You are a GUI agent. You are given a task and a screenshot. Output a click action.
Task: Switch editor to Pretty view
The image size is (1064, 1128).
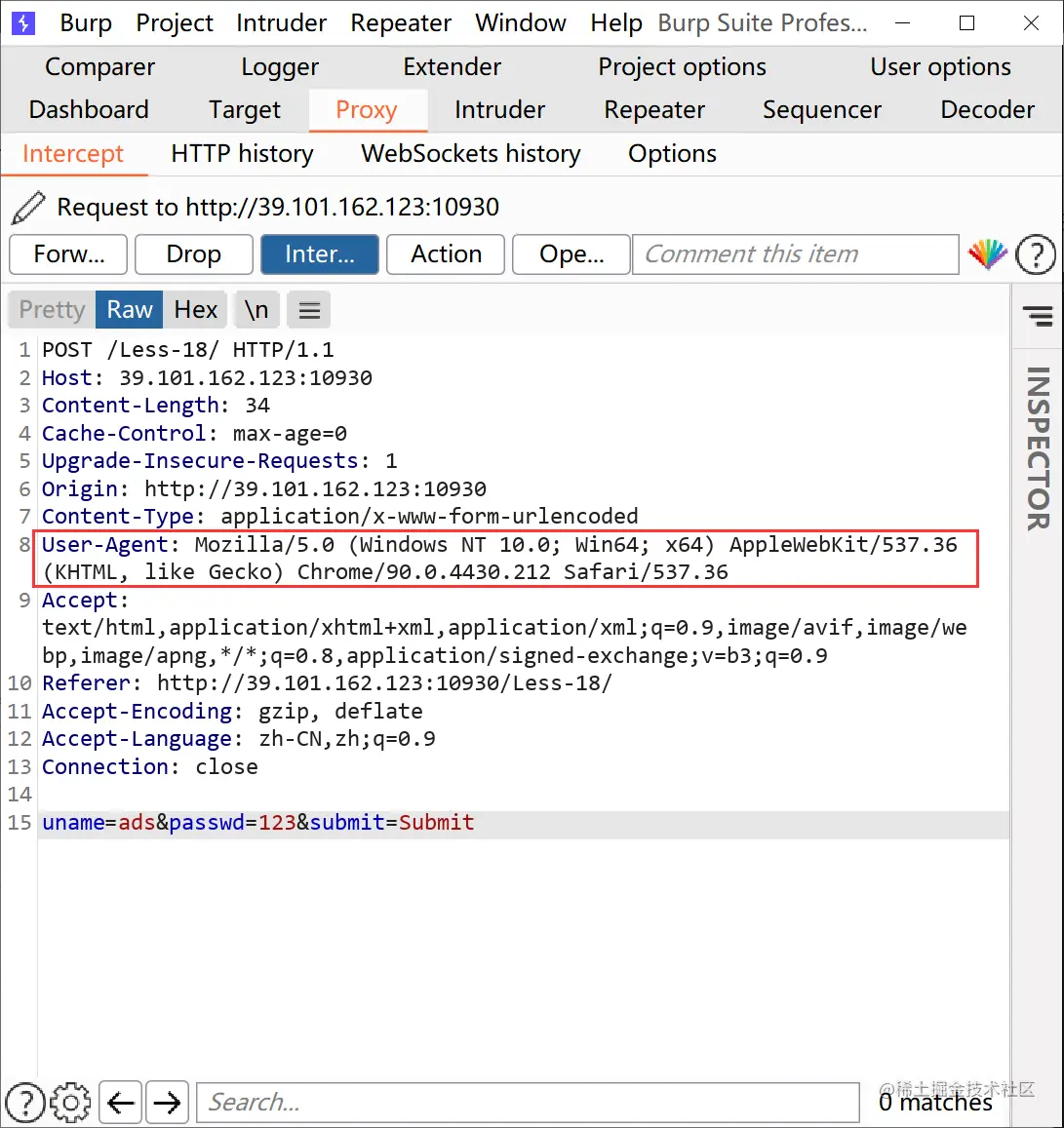tap(52, 310)
